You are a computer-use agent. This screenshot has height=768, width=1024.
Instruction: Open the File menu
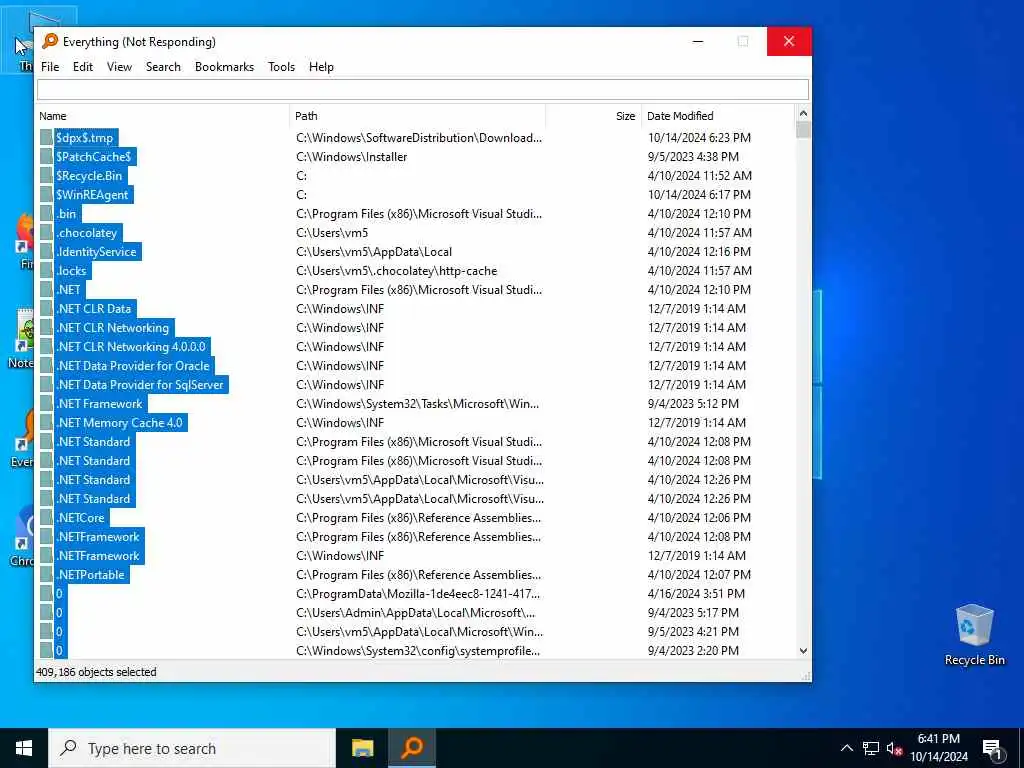pos(50,67)
